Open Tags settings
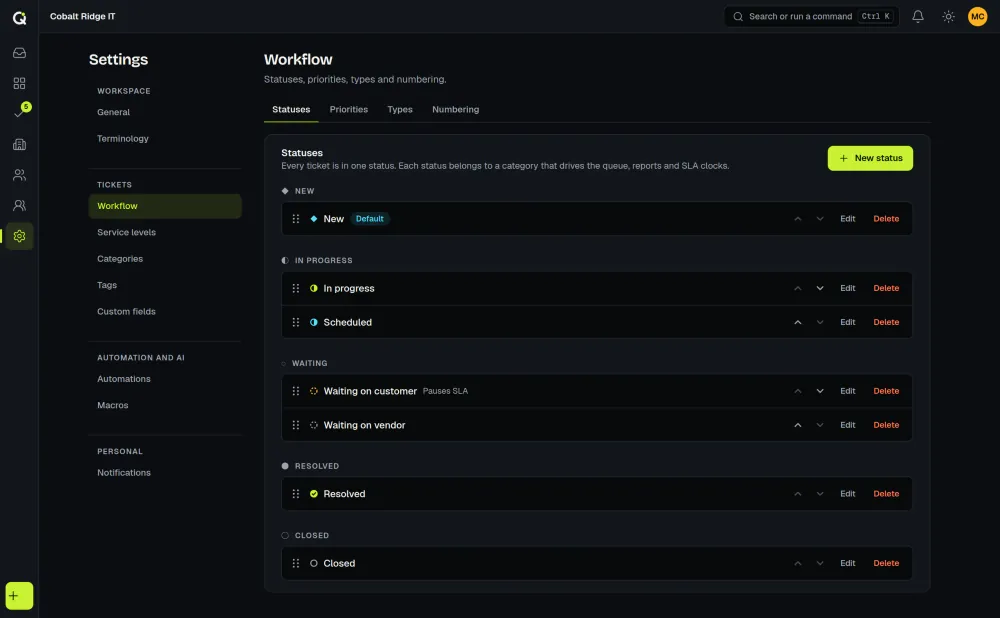The width and height of the screenshot is (1000, 618). coord(165,285)
